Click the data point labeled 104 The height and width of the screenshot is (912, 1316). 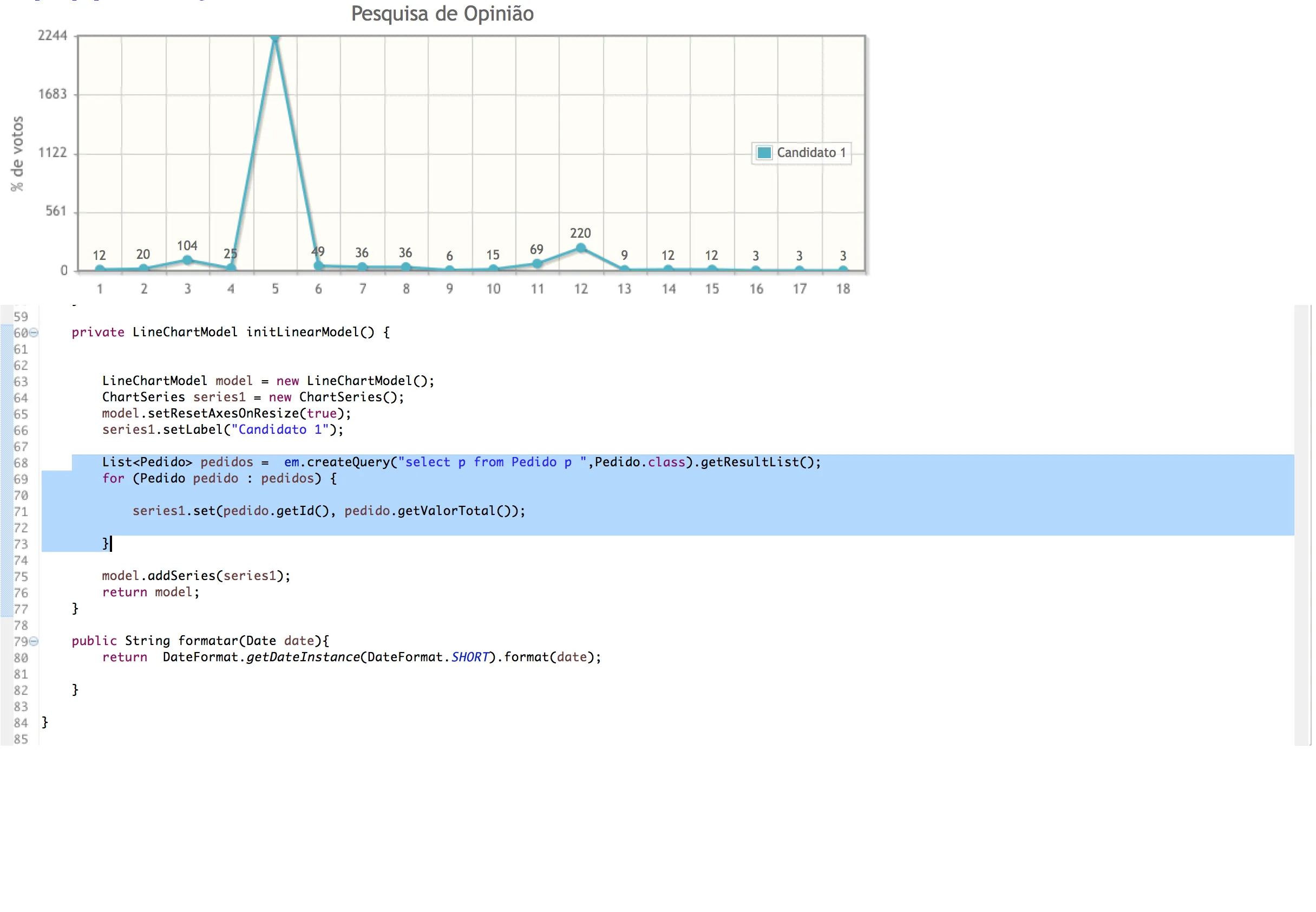pos(187,260)
